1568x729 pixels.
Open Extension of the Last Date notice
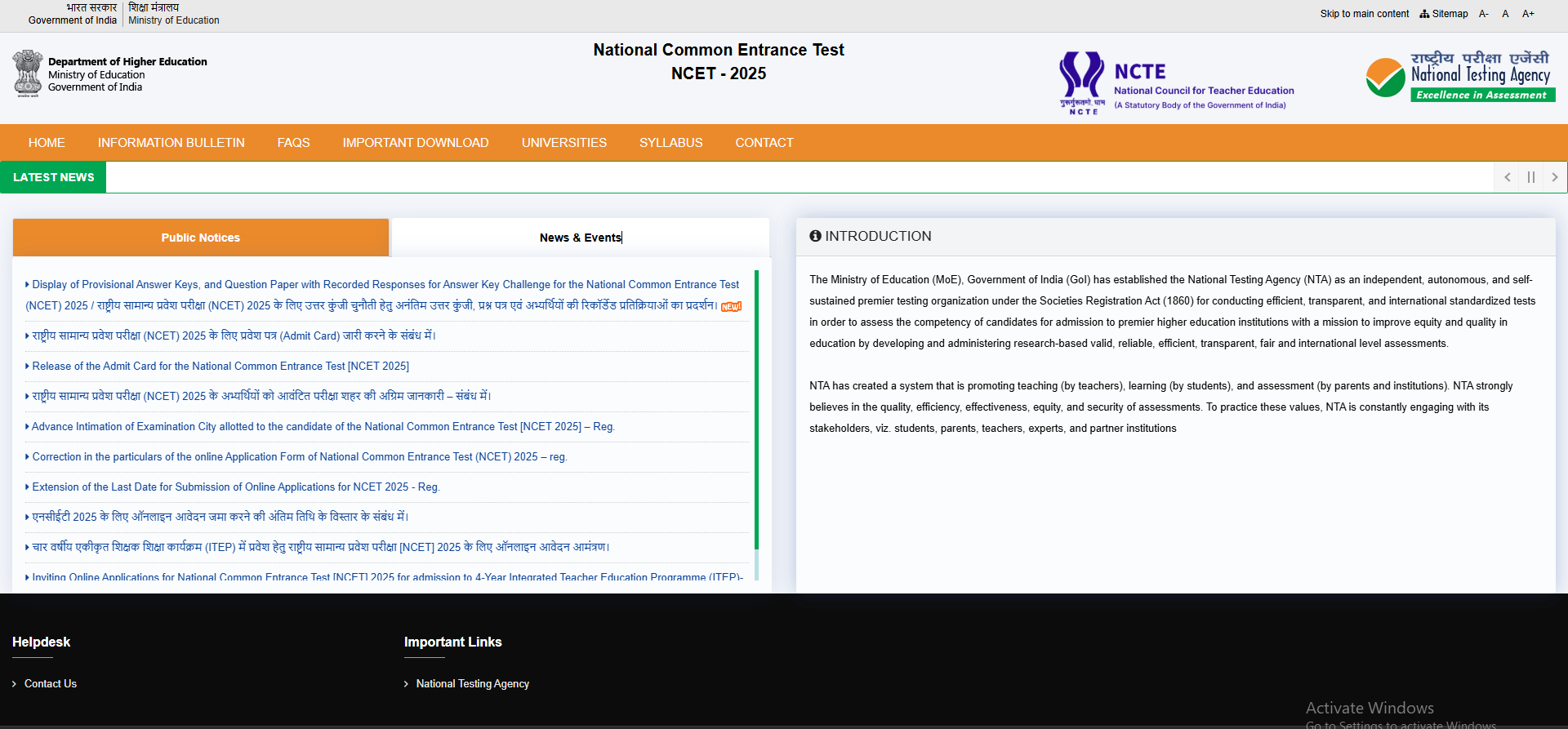click(x=235, y=487)
